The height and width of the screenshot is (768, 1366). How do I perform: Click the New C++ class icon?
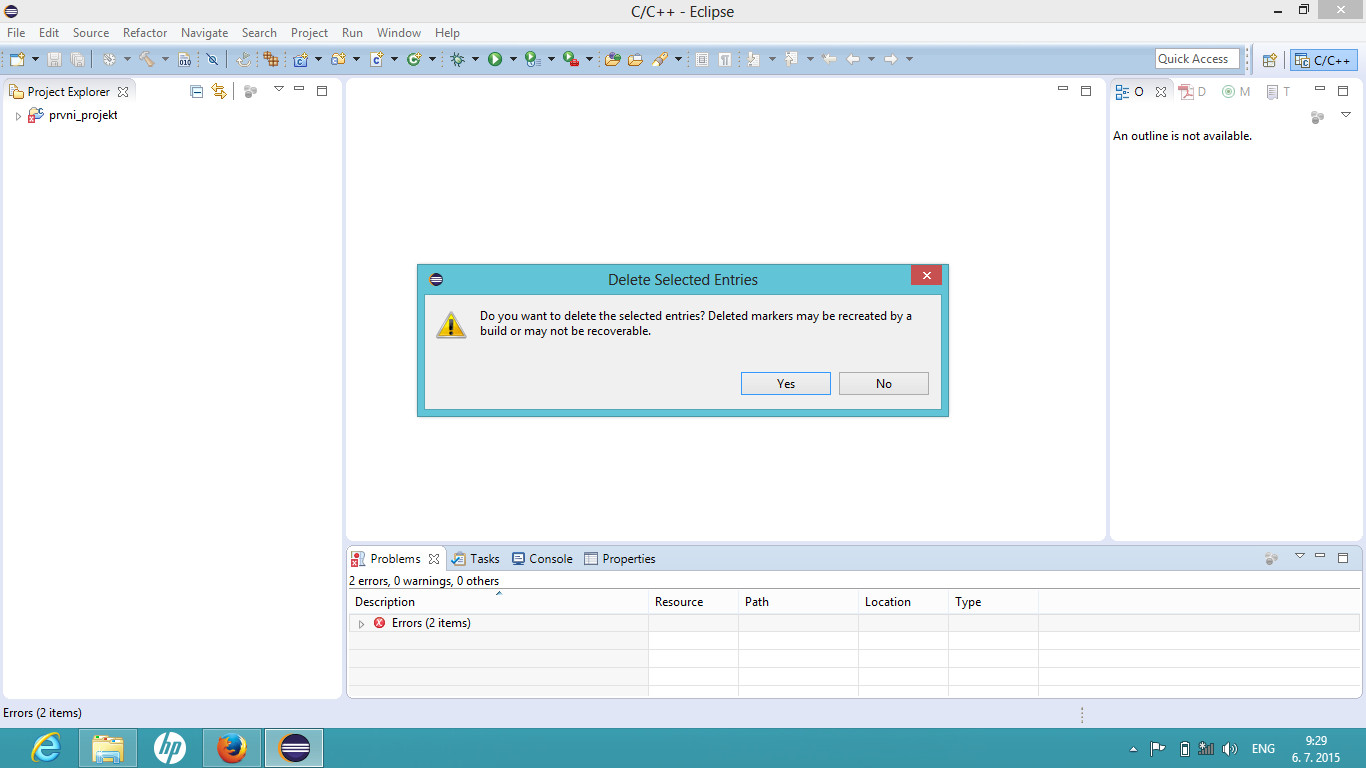(x=414, y=60)
